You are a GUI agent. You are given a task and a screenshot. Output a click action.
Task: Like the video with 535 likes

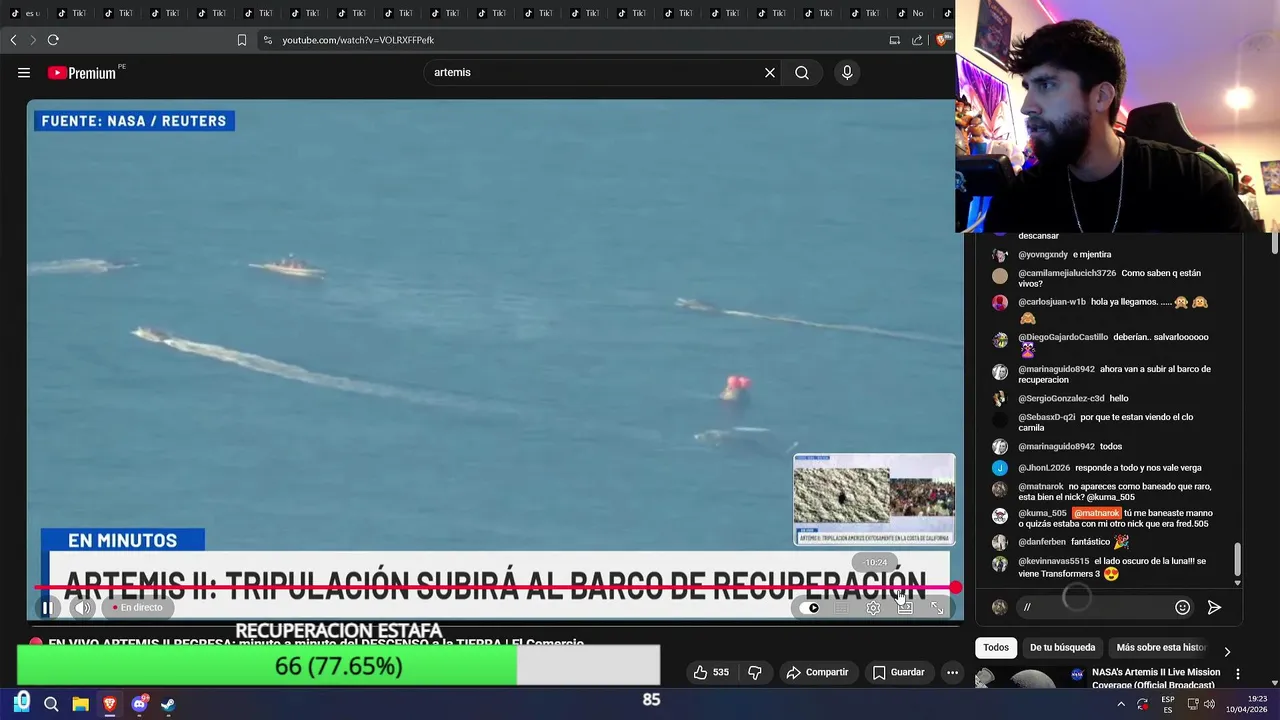pyautogui.click(x=711, y=672)
